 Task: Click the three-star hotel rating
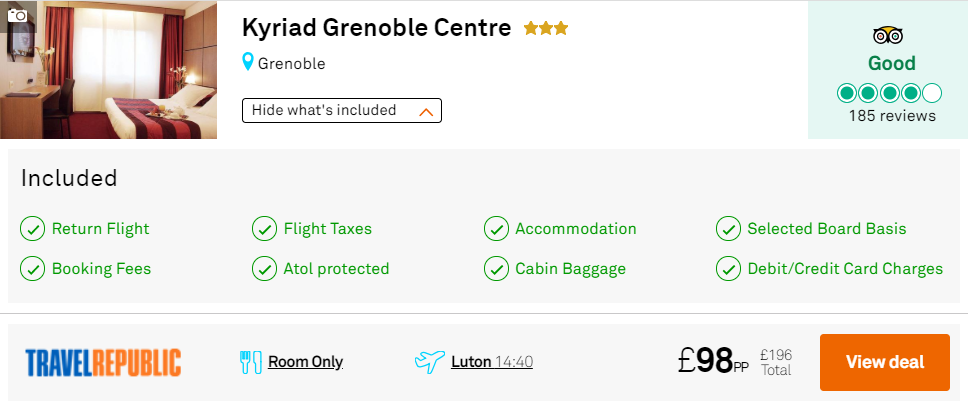point(546,28)
